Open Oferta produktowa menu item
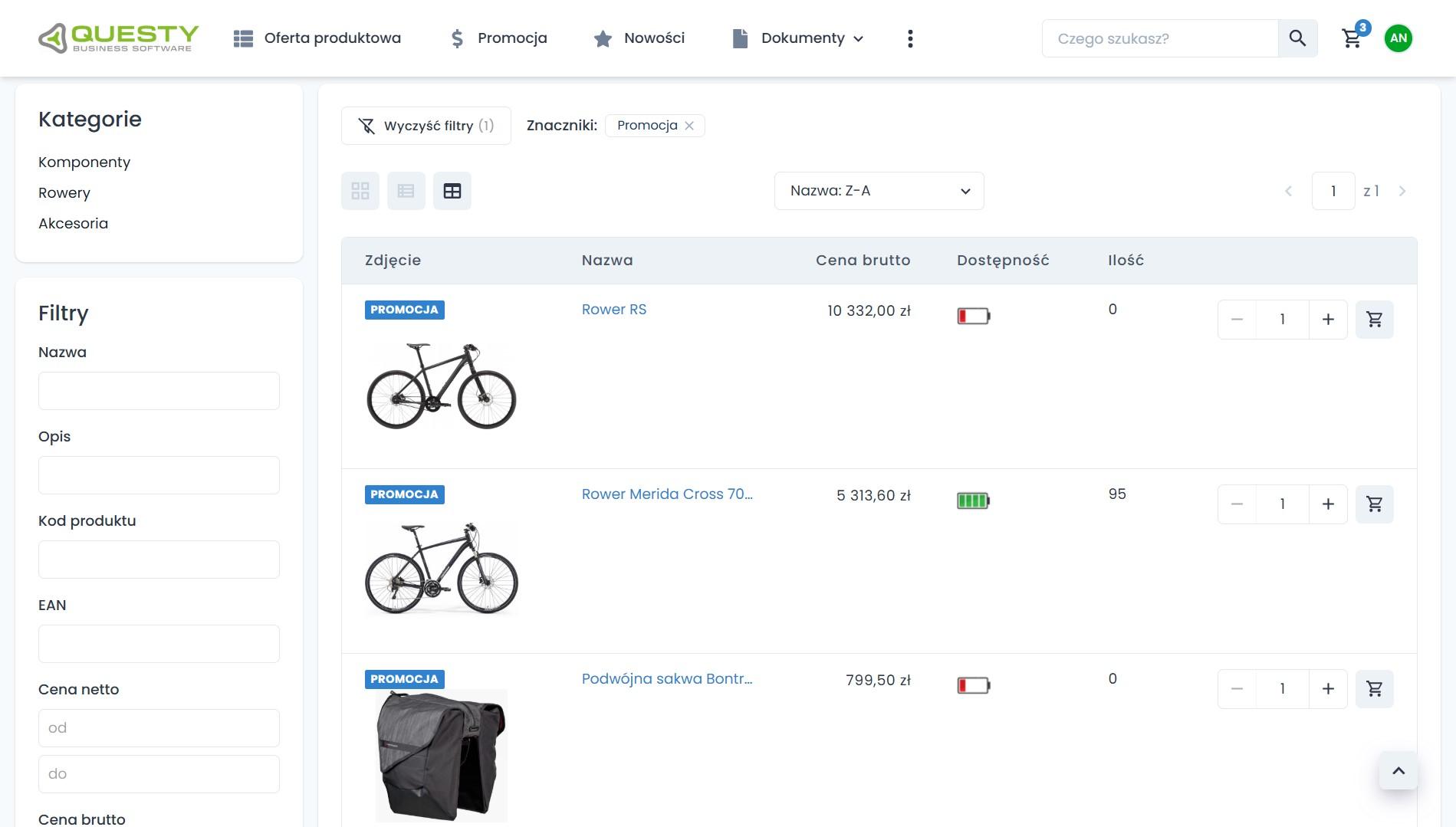 click(x=317, y=38)
